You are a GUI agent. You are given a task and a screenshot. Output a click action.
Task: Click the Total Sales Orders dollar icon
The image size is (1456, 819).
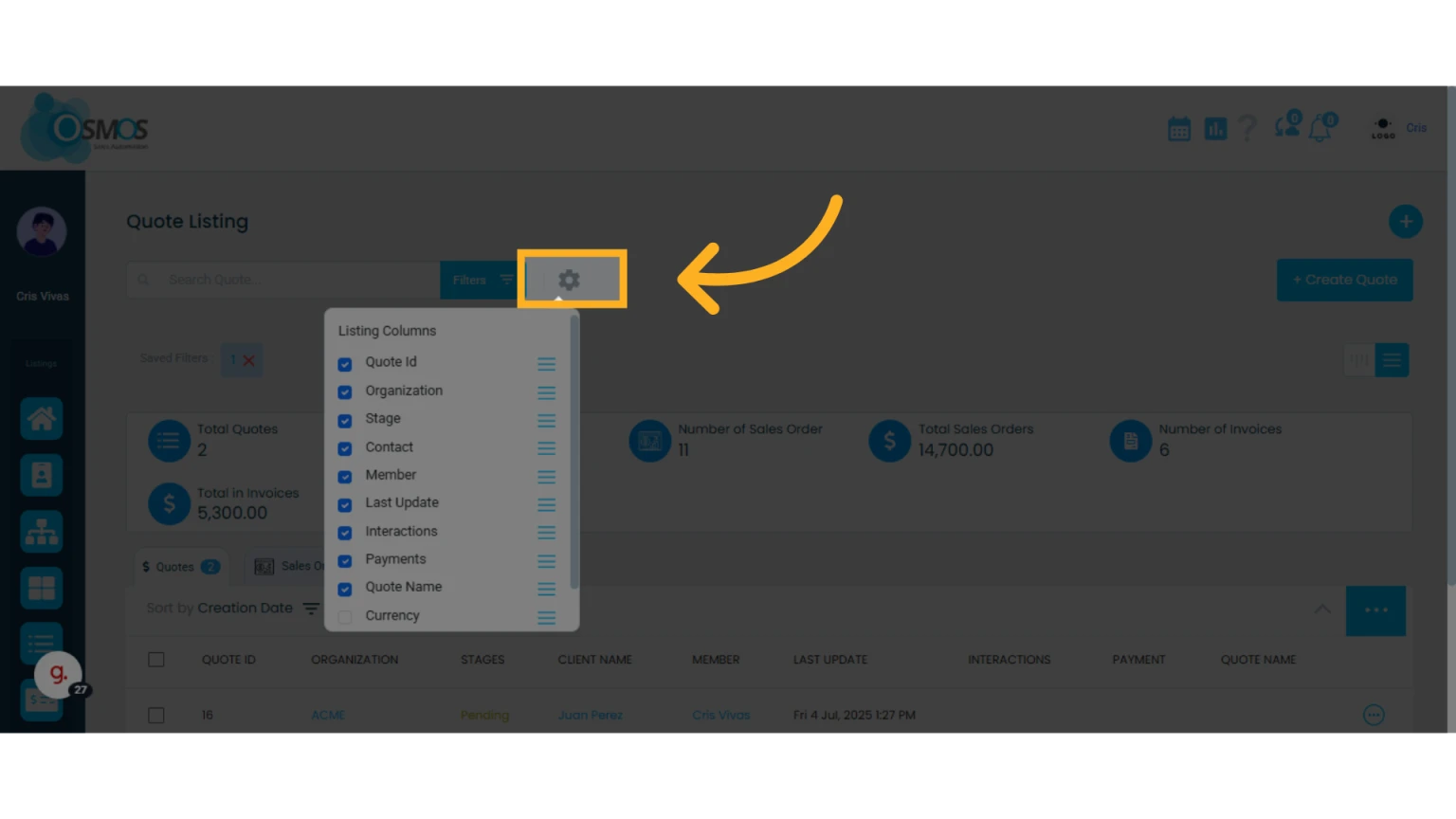890,441
